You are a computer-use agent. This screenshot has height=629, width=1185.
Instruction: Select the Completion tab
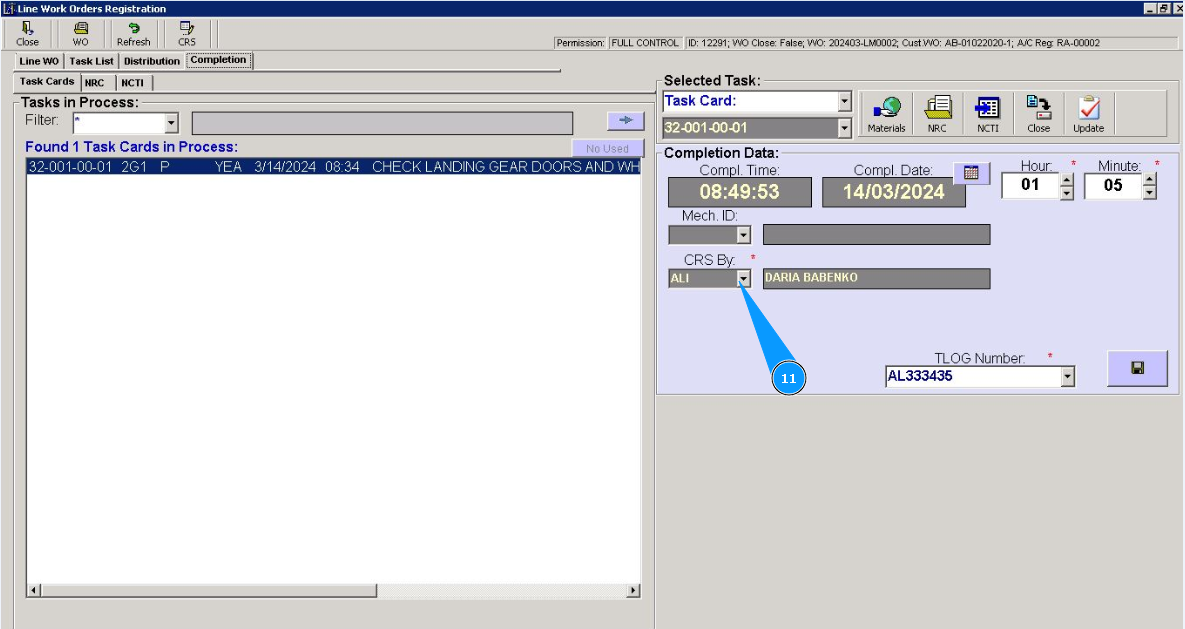pyautogui.click(x=218, y=60)
